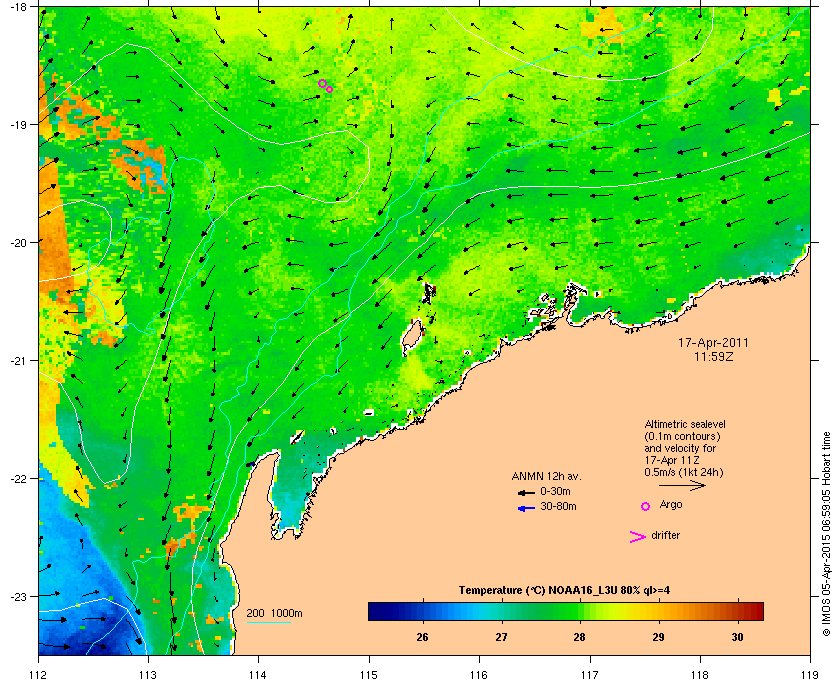The width and height of the screenshot is (840, 680).
Task: Click the longitude axis label '112'
Action: pos(39,675)
